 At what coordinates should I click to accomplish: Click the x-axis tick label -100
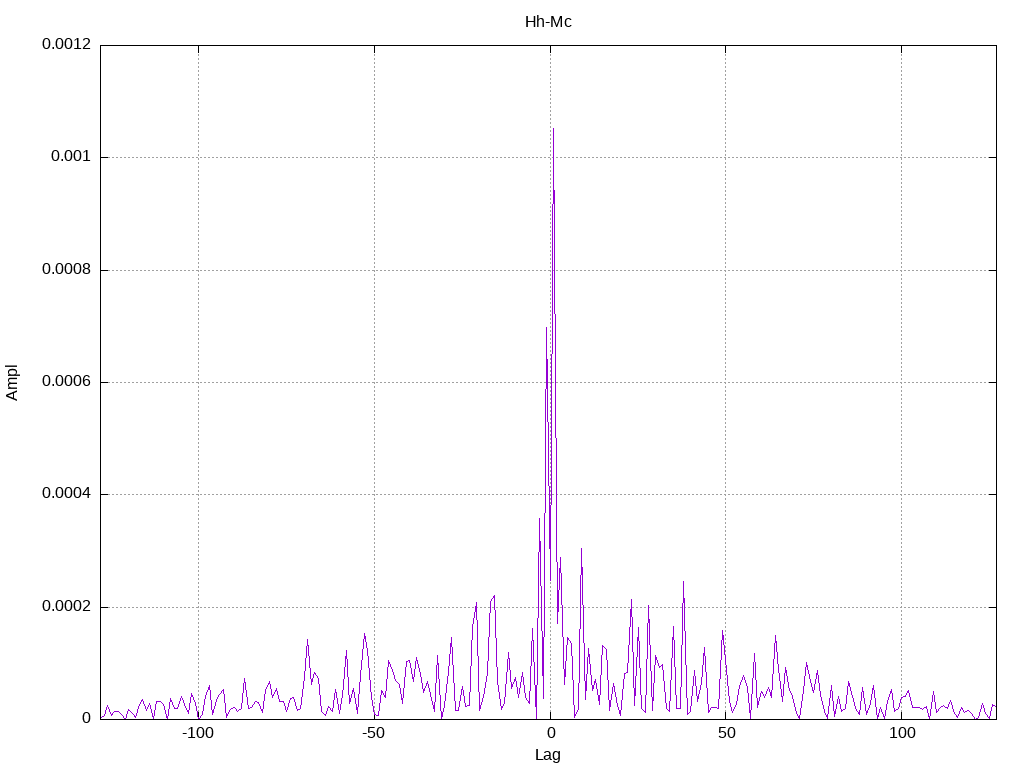click(198, 733)
